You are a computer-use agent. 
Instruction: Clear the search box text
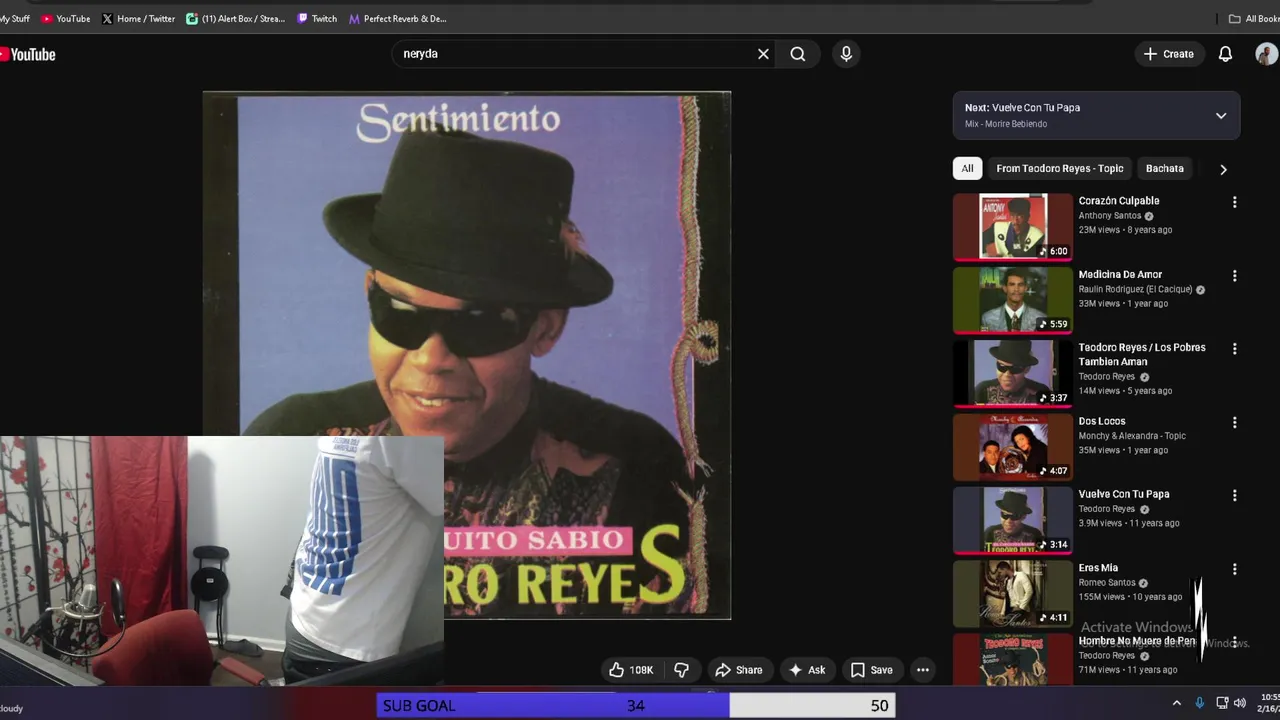pyautogui.click(x=763, y=54)
